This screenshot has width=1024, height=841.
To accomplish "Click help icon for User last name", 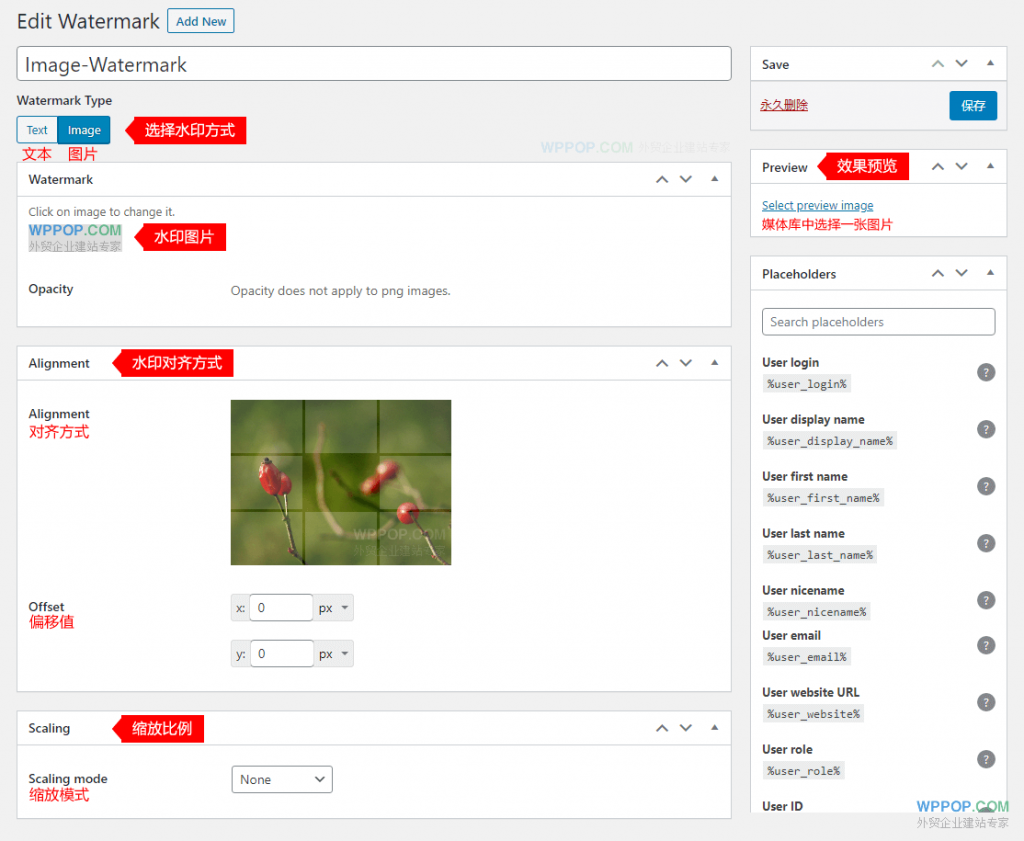I will click(x=986, y=543).
